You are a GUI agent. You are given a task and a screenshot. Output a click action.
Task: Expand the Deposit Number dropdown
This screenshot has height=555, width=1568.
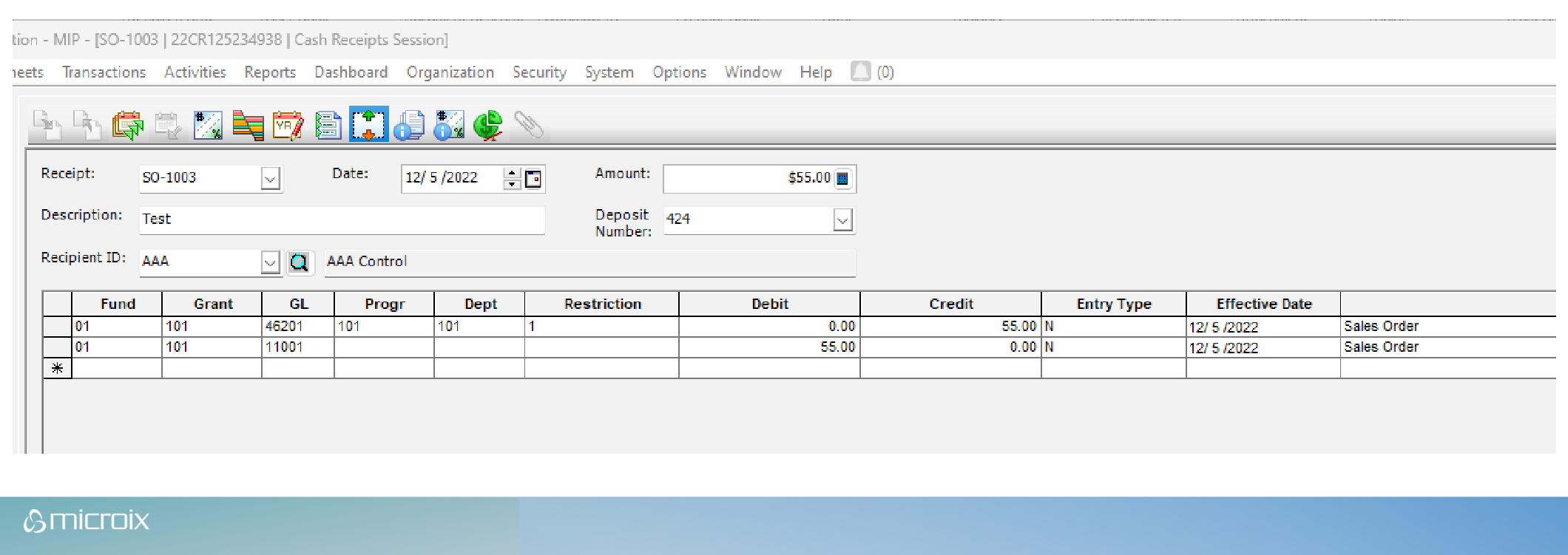842,220
